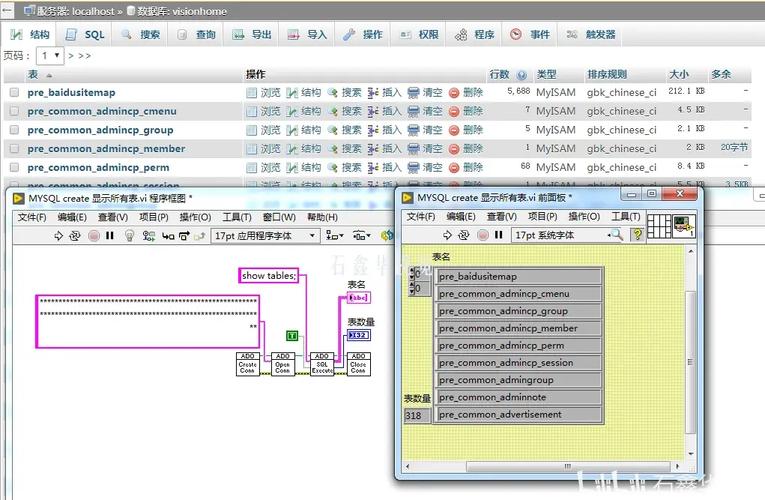Click the ADO SQL Execute node
The height and width of the screenshot is (500, 765).
click(322, 364)
